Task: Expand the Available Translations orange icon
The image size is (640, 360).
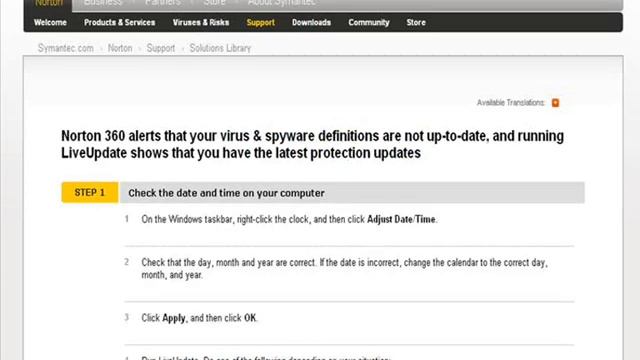Action: (555, 103)
